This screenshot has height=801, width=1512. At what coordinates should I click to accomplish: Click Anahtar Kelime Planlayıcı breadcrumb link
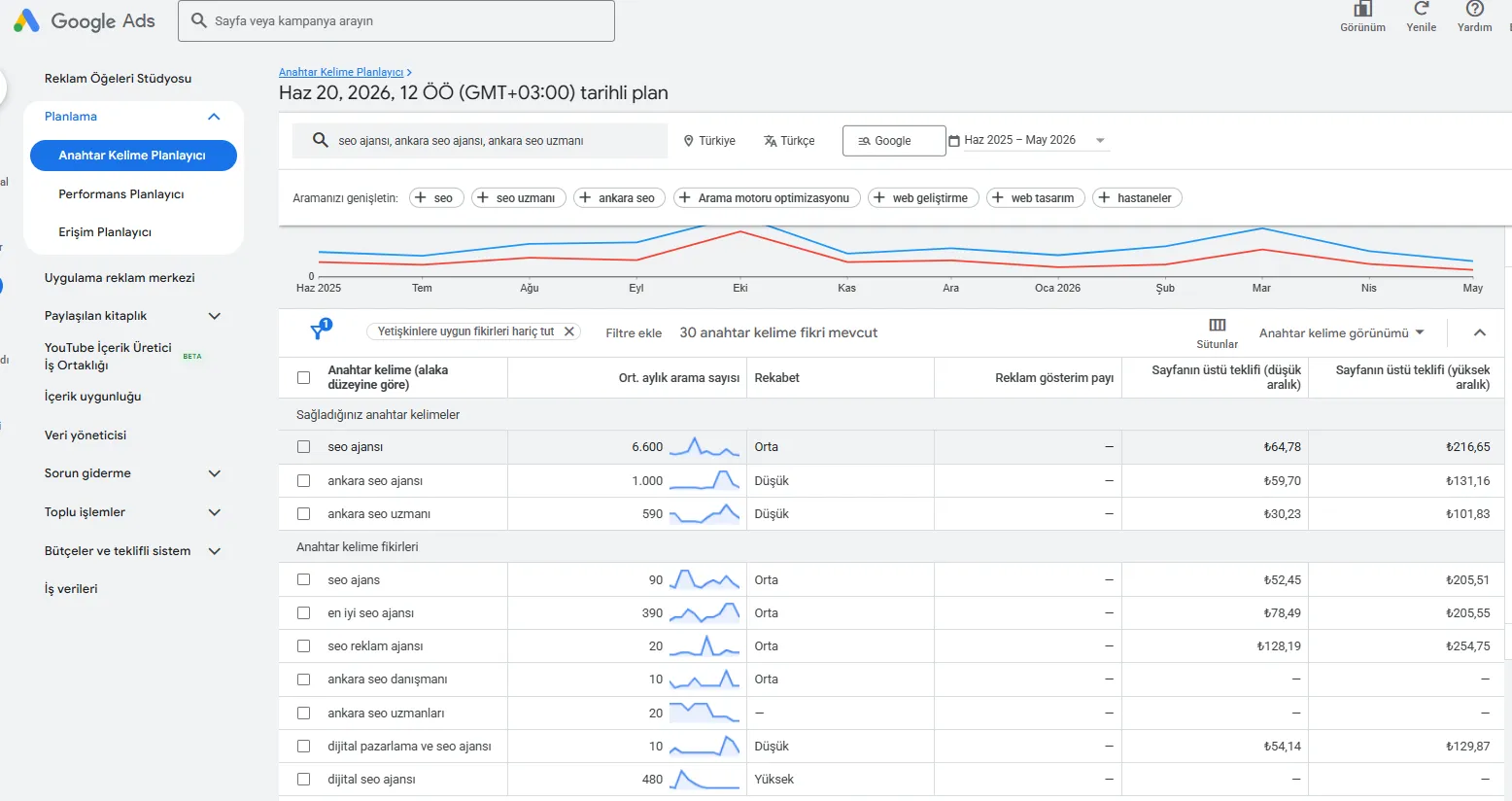click(340, 72)
